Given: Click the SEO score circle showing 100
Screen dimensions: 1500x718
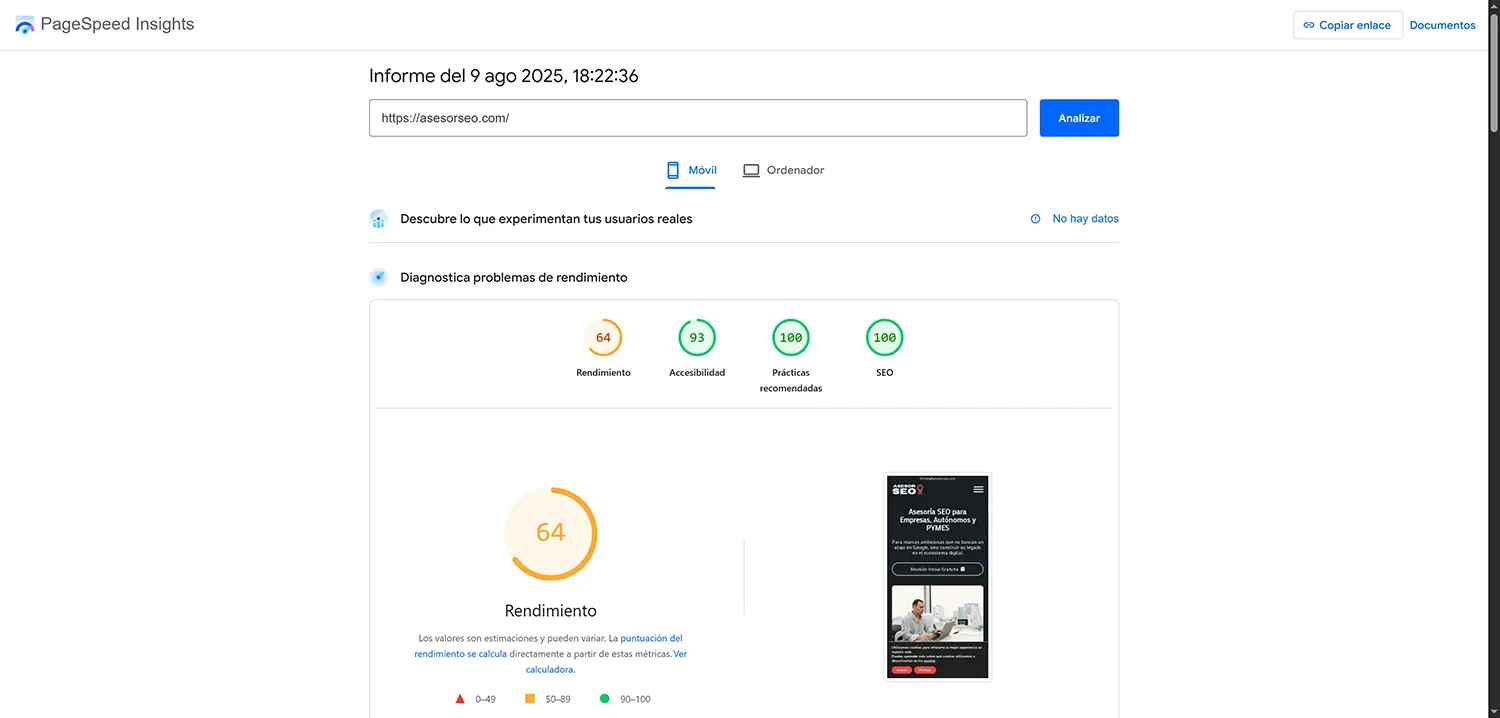Looking at the screenshot, I should click(x=884, y=337).
